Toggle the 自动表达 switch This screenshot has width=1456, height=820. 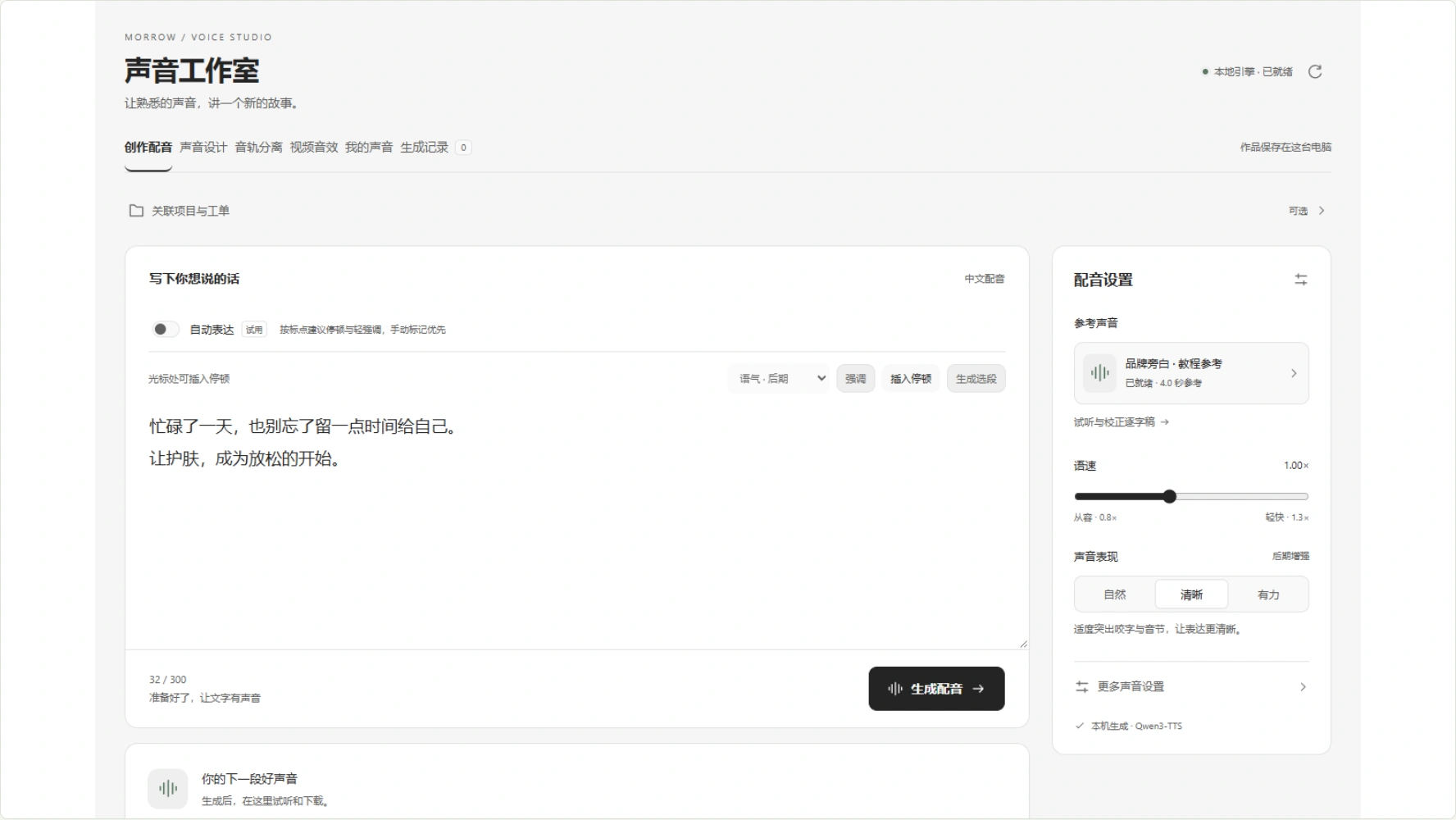tap(165, 329)
